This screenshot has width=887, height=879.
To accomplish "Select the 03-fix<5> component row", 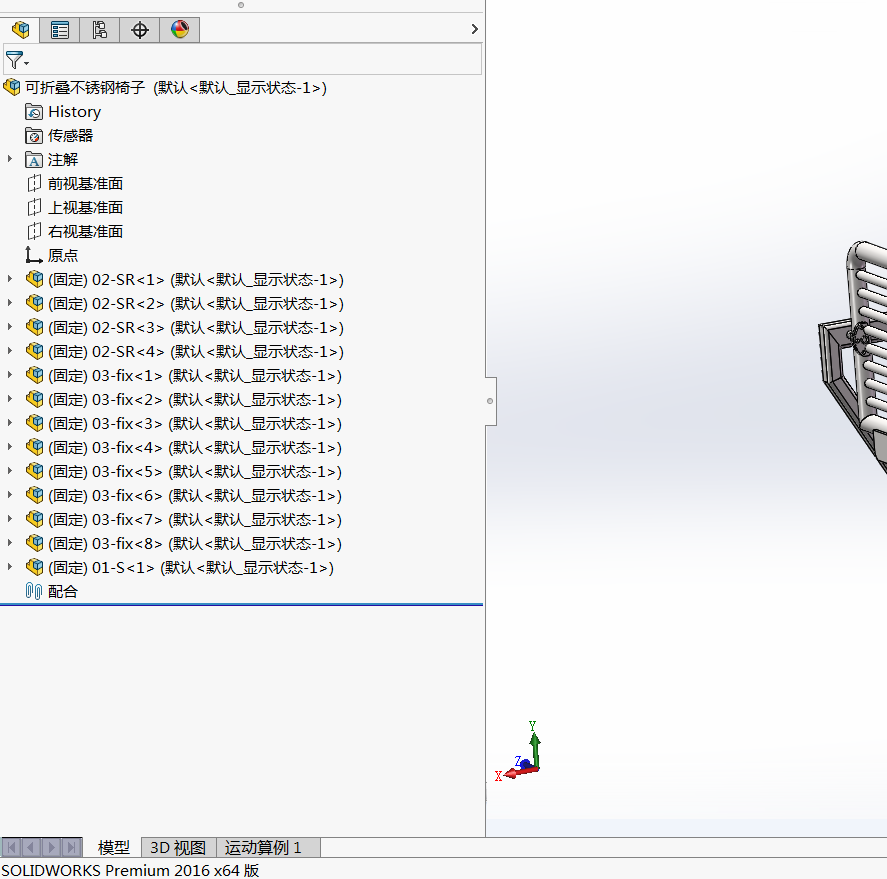I will [x=183, y=472].
